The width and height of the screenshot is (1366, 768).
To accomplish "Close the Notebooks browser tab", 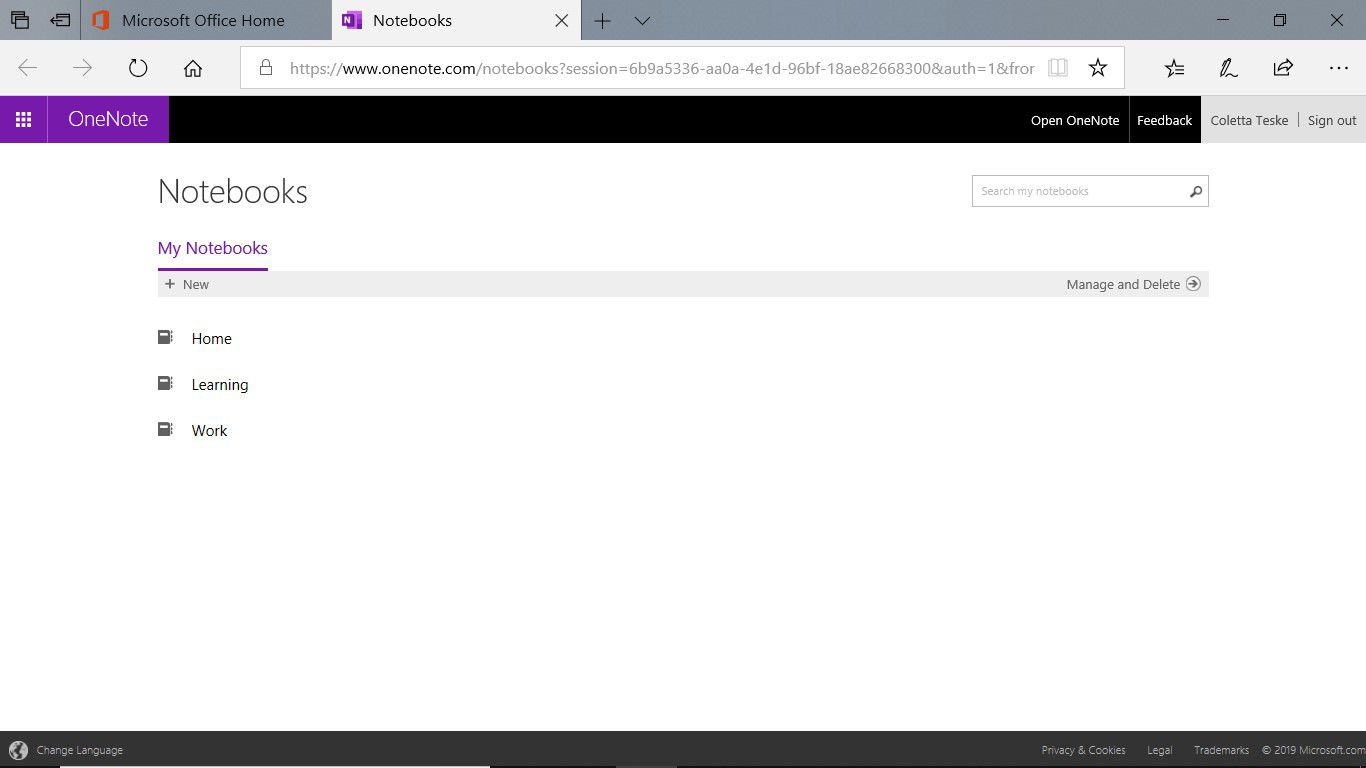I will pyautogui.click(x=562, y=20).
